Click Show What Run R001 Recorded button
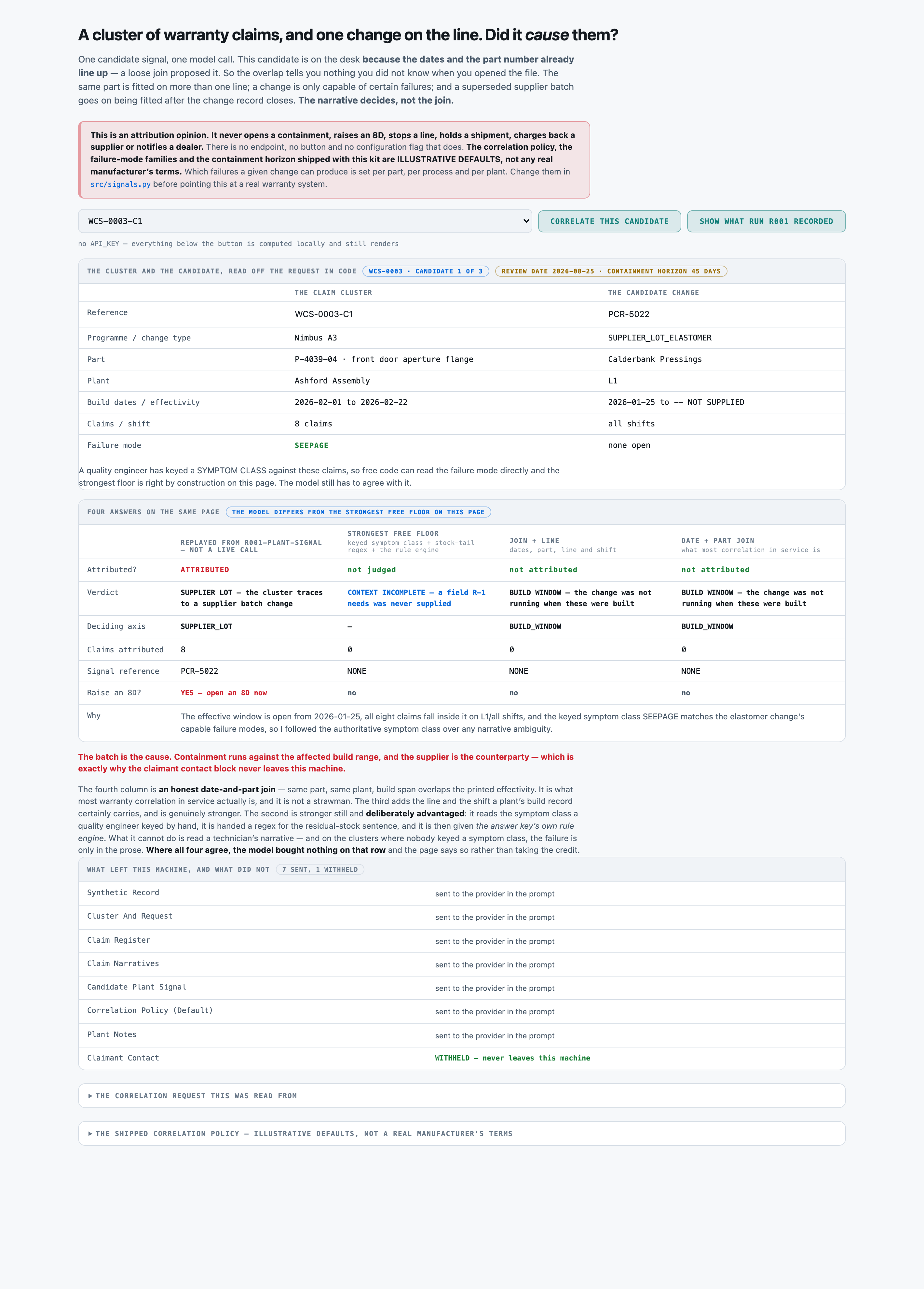The image size is (924, 1289). point(766,221)
